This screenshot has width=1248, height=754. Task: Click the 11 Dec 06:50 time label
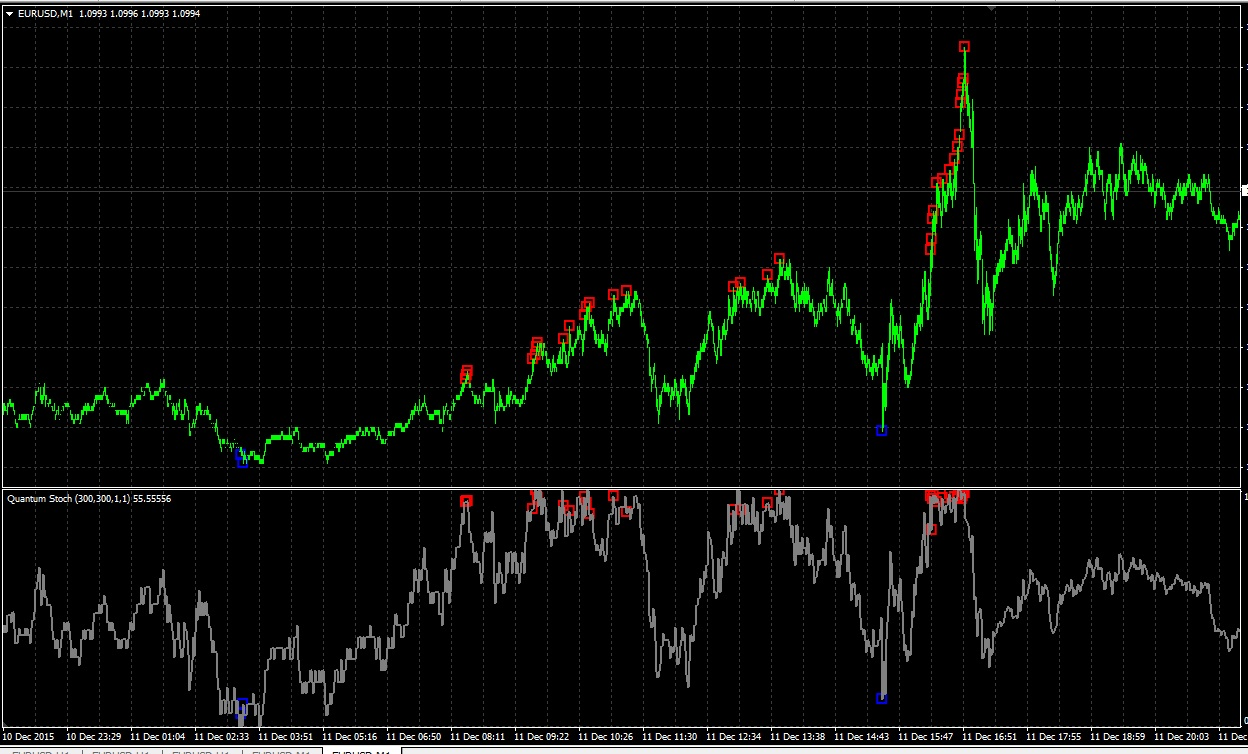pyautogui.click(x=414, y=736)
